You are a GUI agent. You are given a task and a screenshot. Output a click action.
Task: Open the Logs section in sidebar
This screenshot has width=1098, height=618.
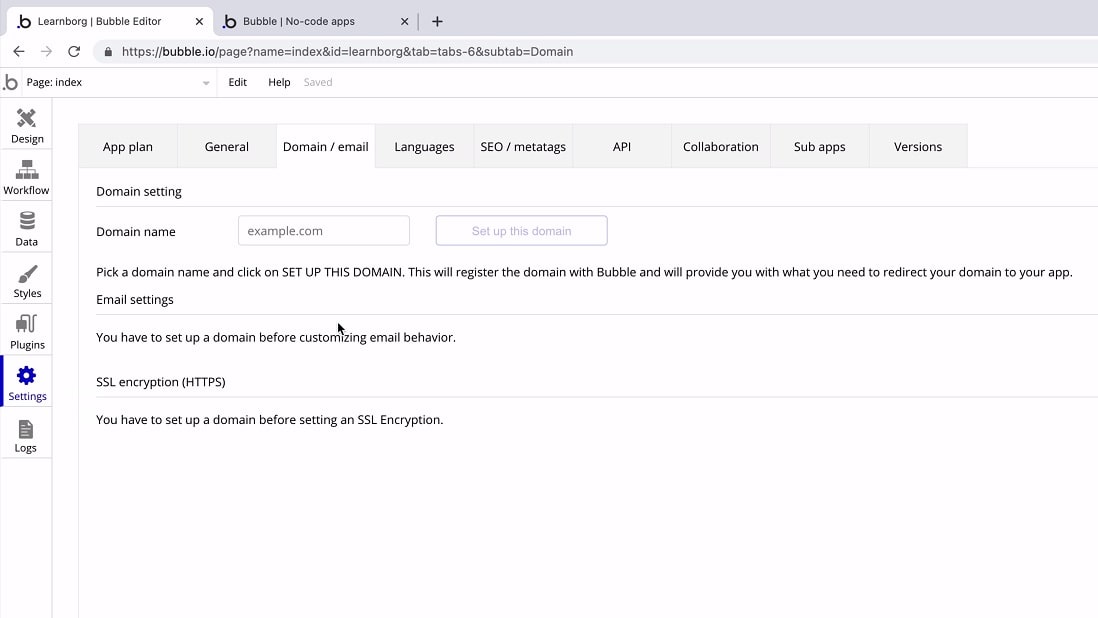click(27, 435)
